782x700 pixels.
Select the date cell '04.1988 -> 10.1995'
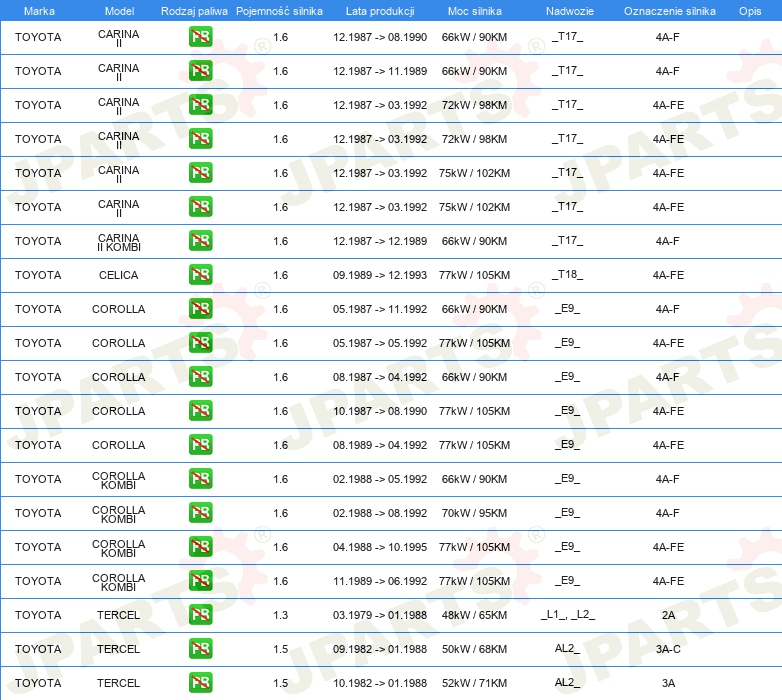coord(380,547)
